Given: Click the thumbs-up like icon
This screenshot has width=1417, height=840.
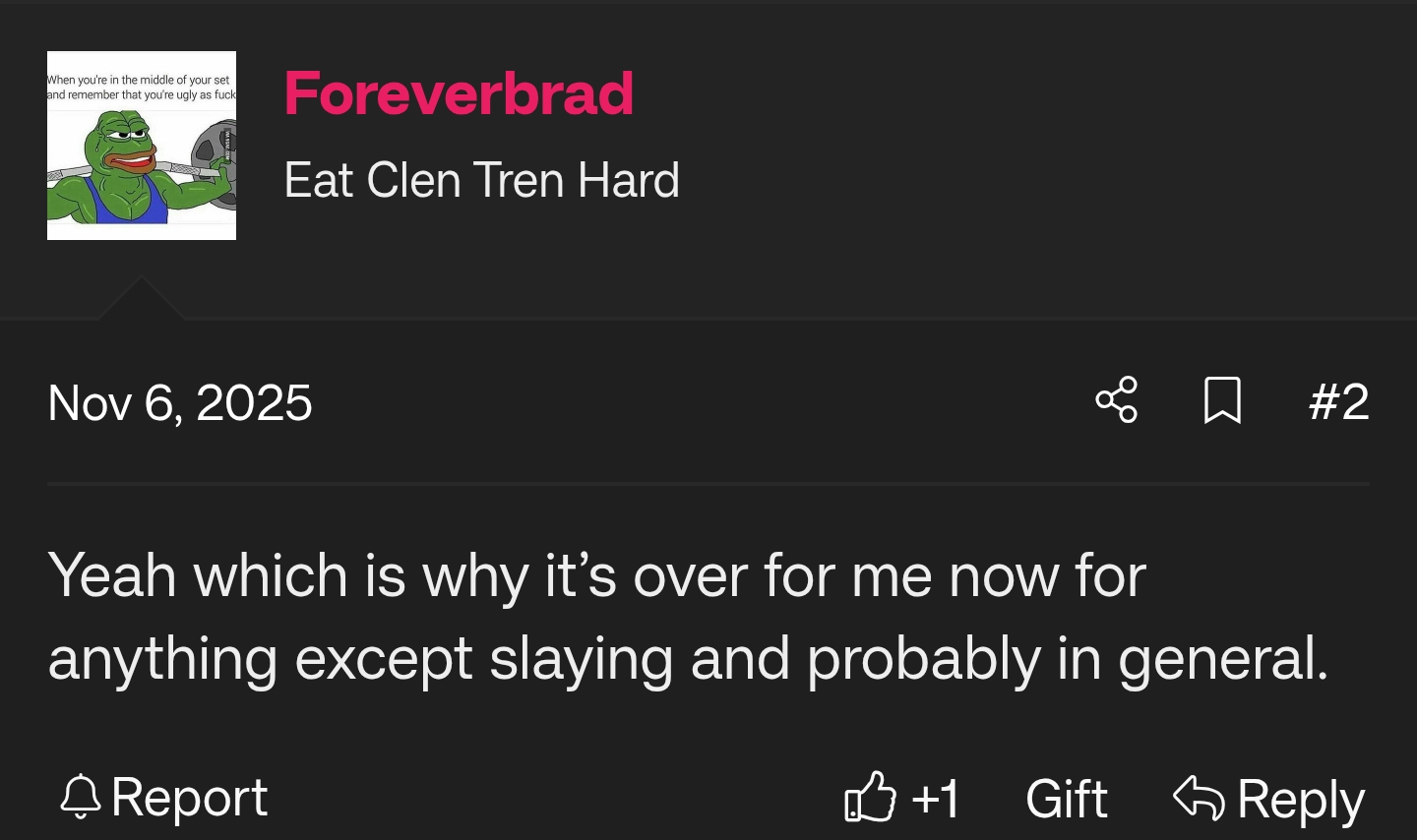Looking at the screenshot, I should [x=870, y=797].
